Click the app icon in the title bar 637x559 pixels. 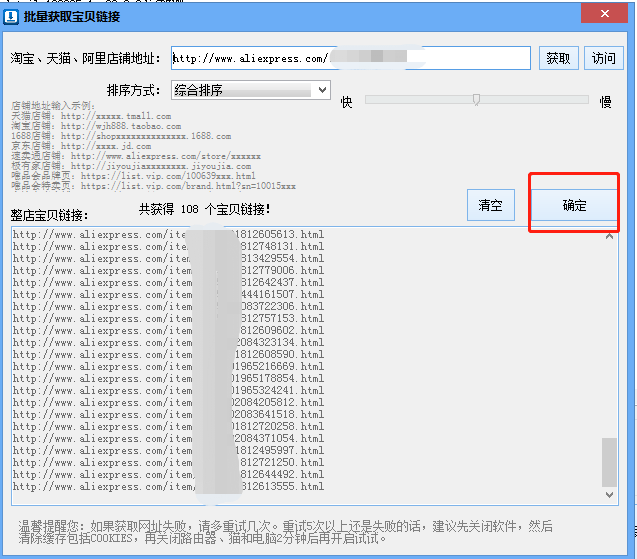[x=13, y=14]
